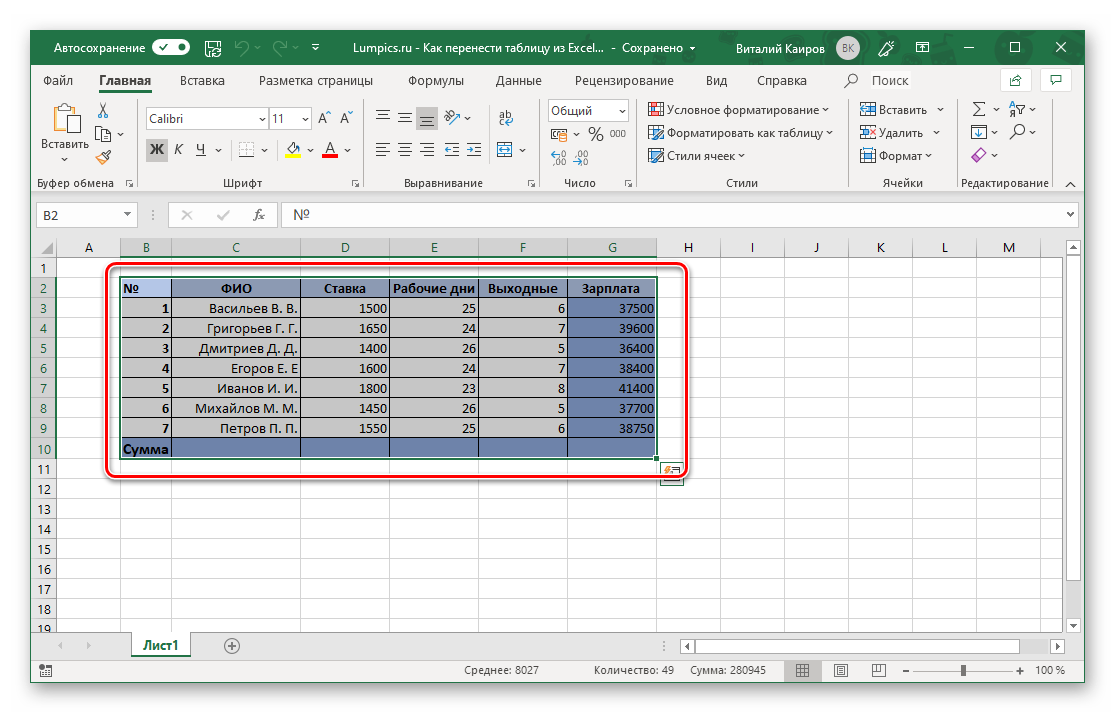Click the Merge and center icon

505,150
